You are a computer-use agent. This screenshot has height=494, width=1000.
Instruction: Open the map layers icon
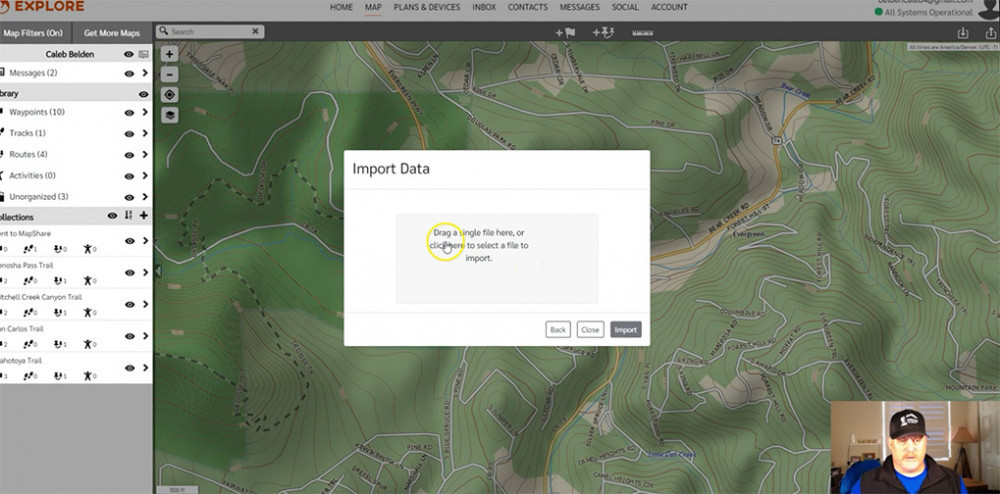coord(170,115)
